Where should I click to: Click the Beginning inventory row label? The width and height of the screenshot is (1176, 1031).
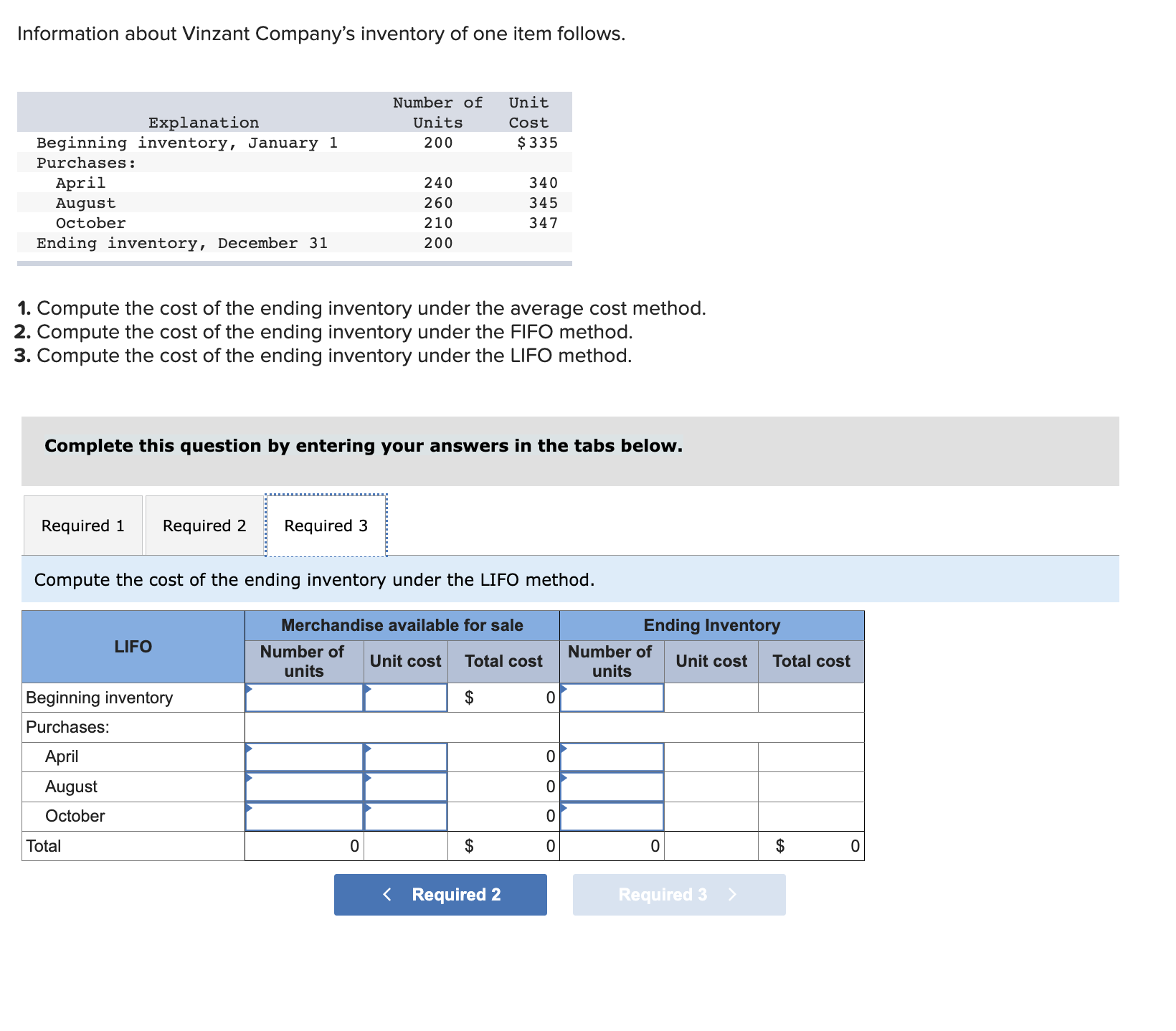pyautogui.click(x=100, y=698)
